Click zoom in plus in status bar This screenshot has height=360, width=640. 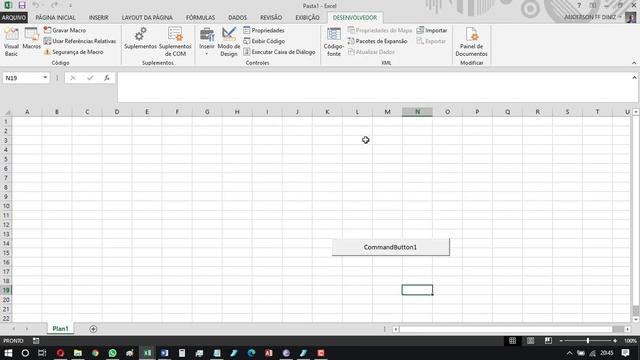point(615,340)
